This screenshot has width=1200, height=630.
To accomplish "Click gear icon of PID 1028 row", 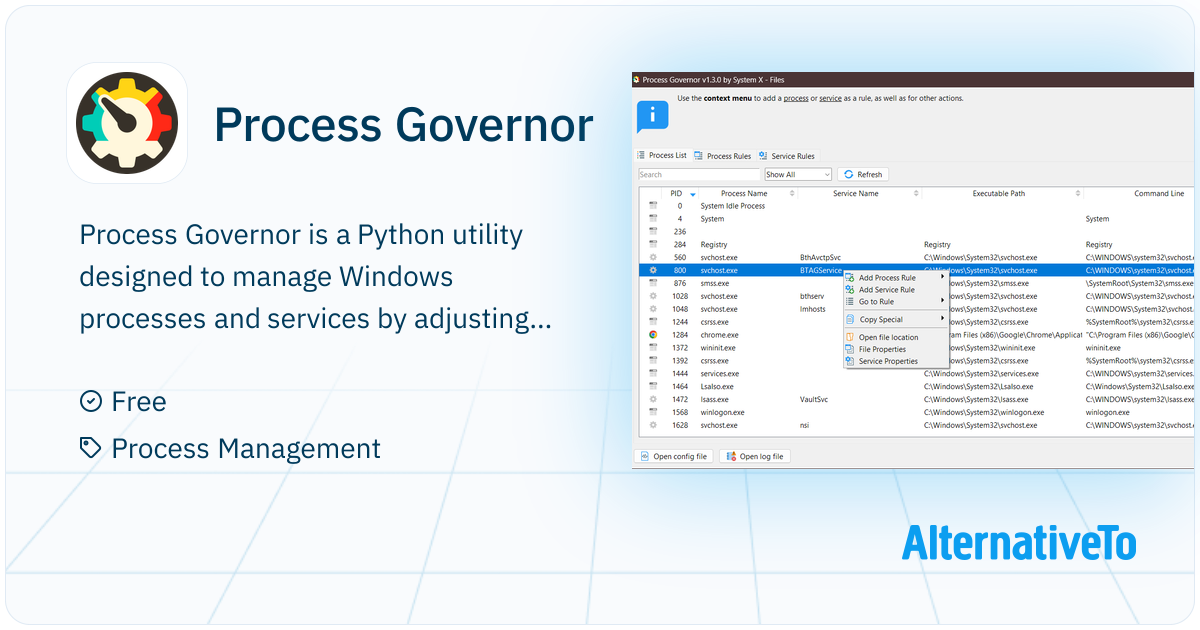I will (652, 296).
